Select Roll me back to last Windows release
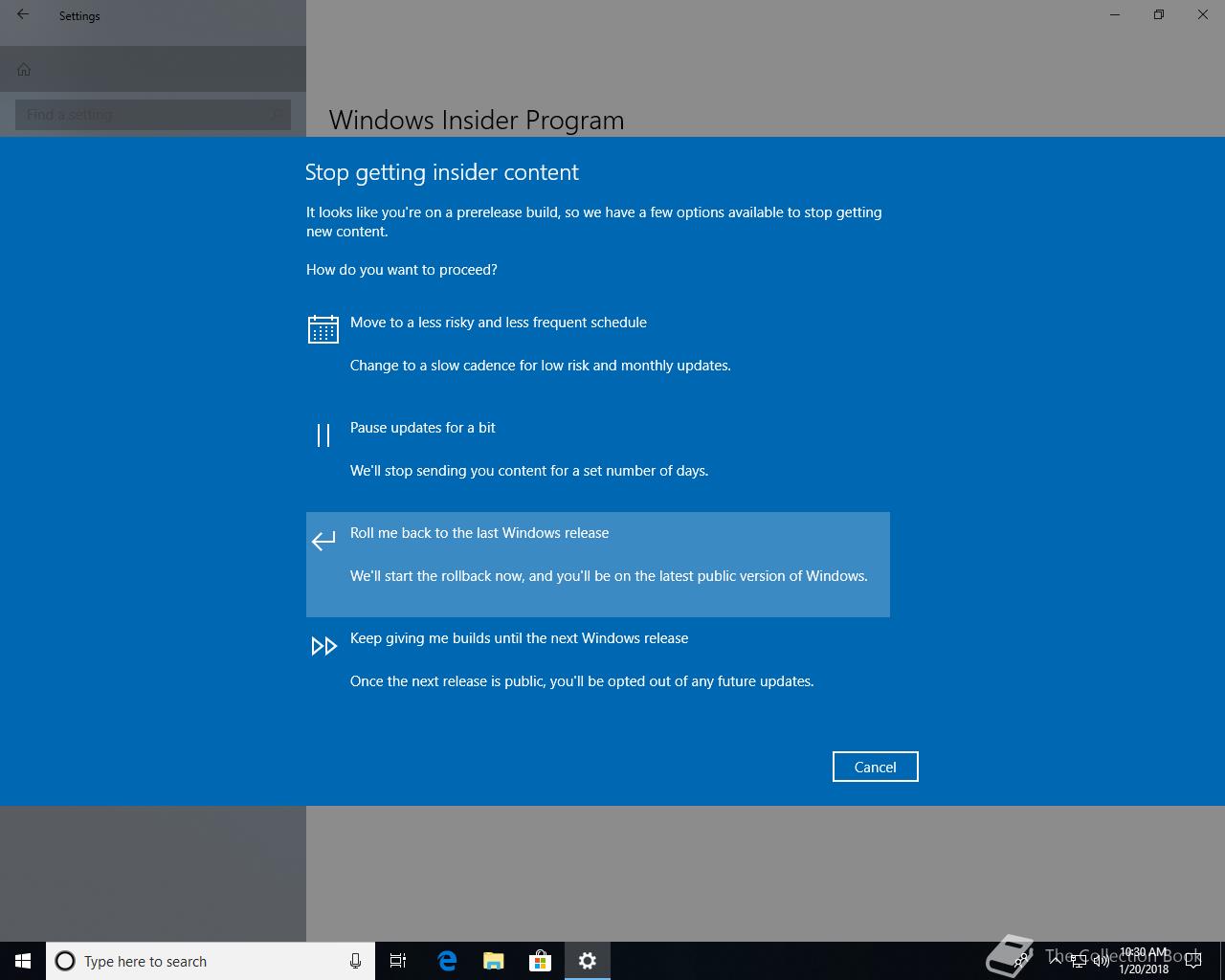1225x980 pixels. point(598,565)
